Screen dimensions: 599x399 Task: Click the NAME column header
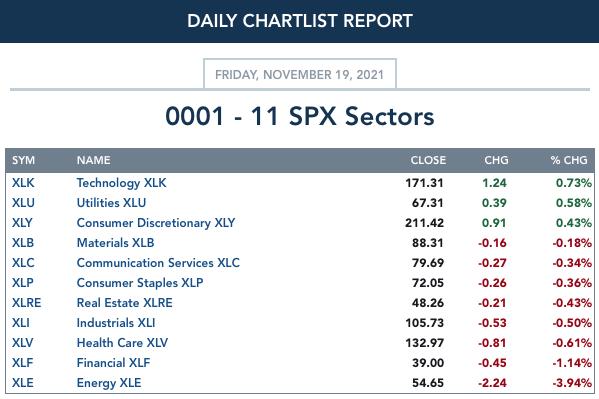(94, 160)
